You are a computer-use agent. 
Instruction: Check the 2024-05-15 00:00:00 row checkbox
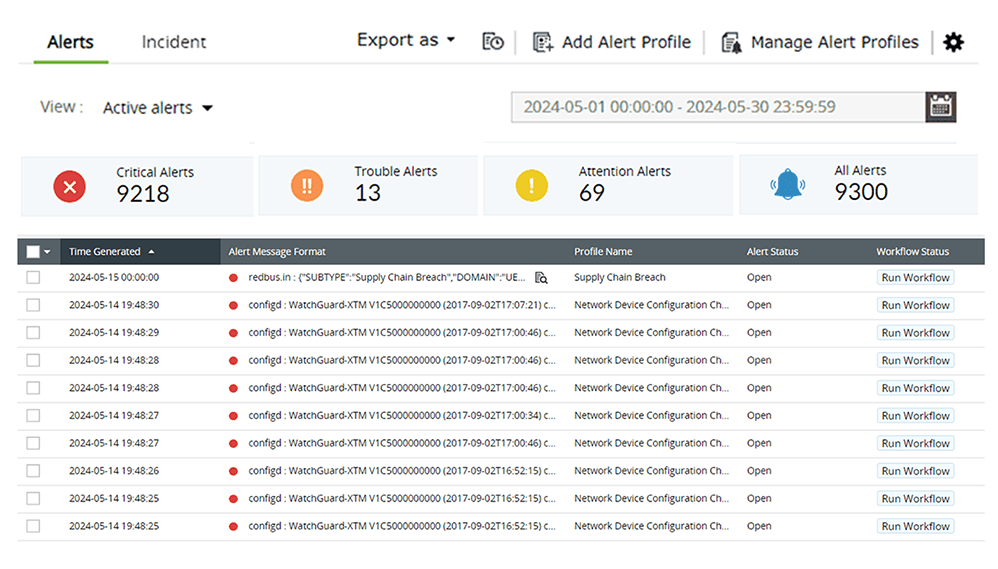33,277
